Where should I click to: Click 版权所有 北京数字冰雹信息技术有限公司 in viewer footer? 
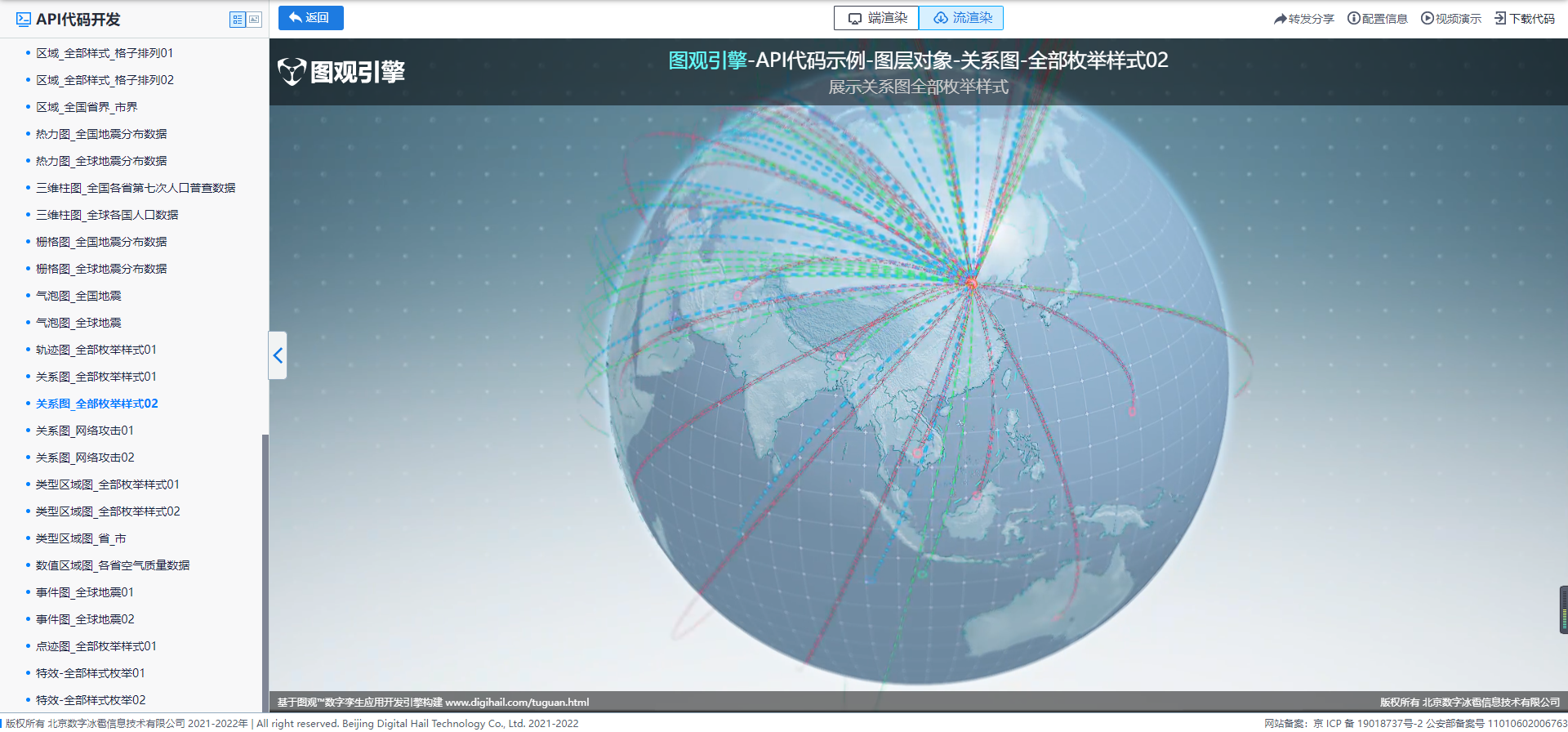tap(1470, 703)
